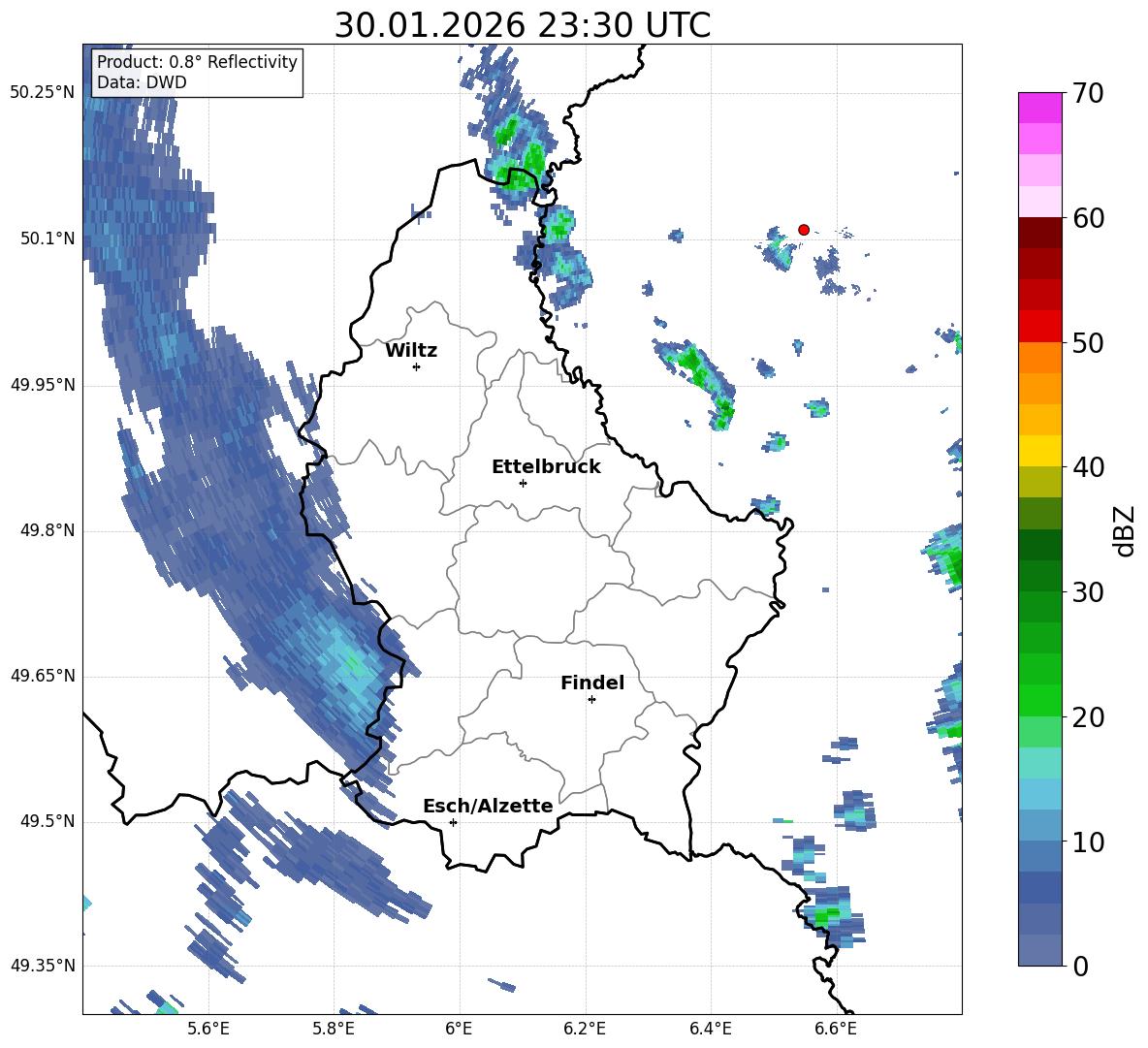Click the Data: DWD text

point(142,82)
